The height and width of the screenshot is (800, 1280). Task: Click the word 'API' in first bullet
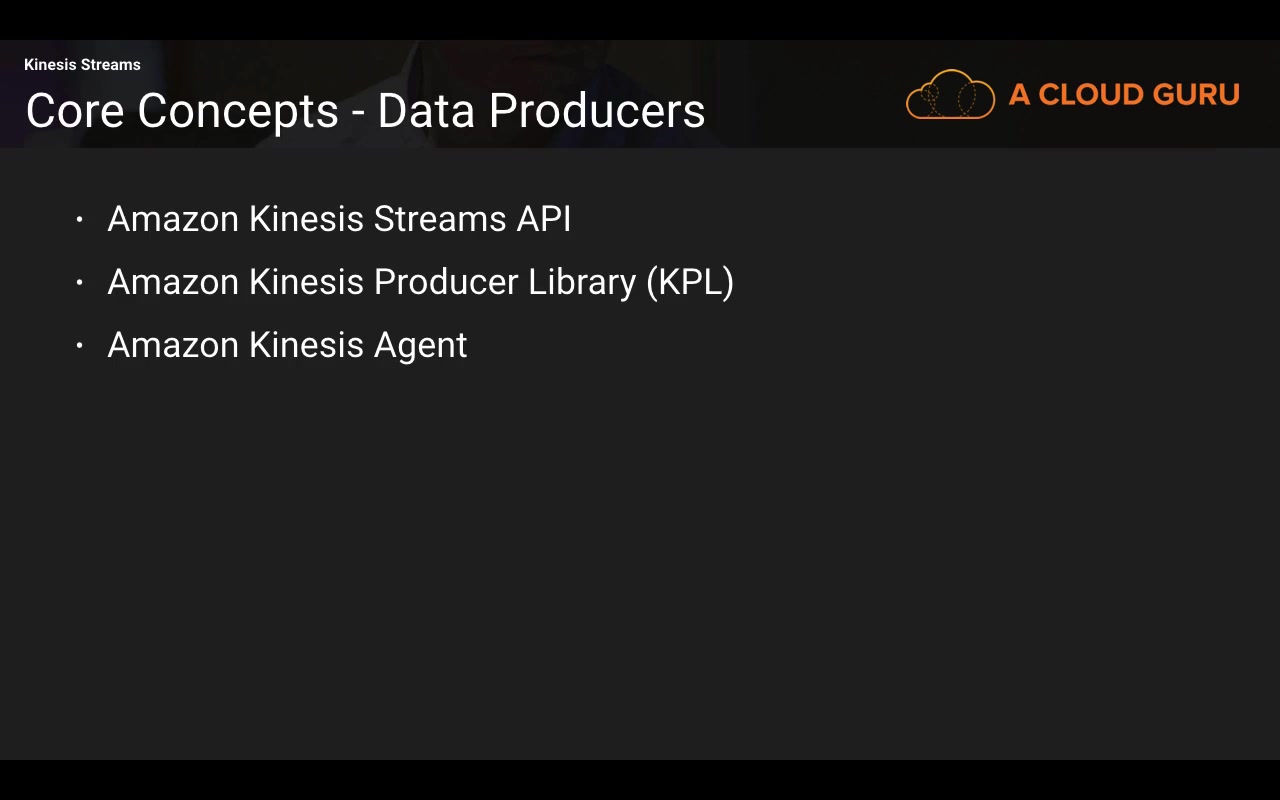click(544, 219)
